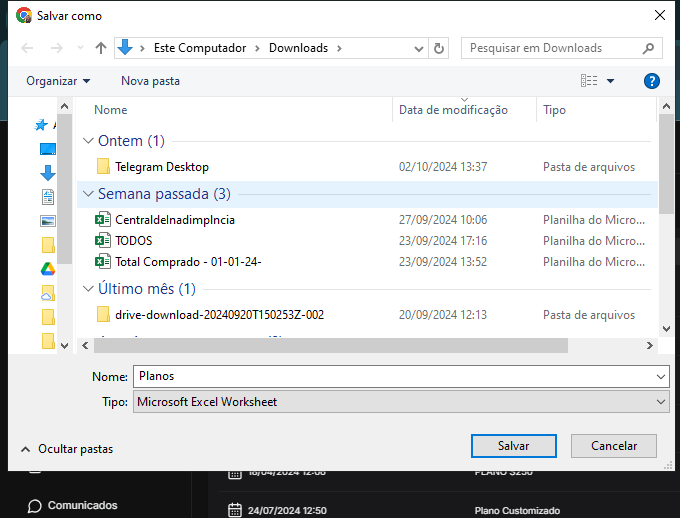Collapse the Semana passada (3) group
Screen dimensions: 680x518
click(87, 194)
